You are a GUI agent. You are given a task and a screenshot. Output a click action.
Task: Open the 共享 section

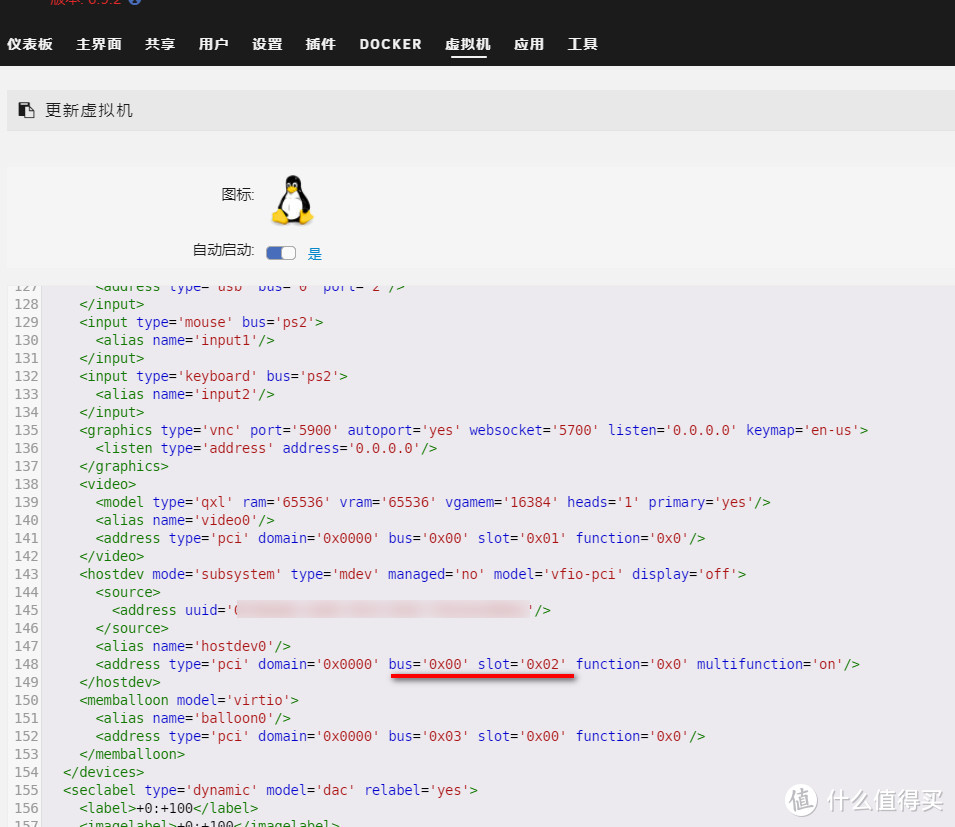tap(159, 44)
